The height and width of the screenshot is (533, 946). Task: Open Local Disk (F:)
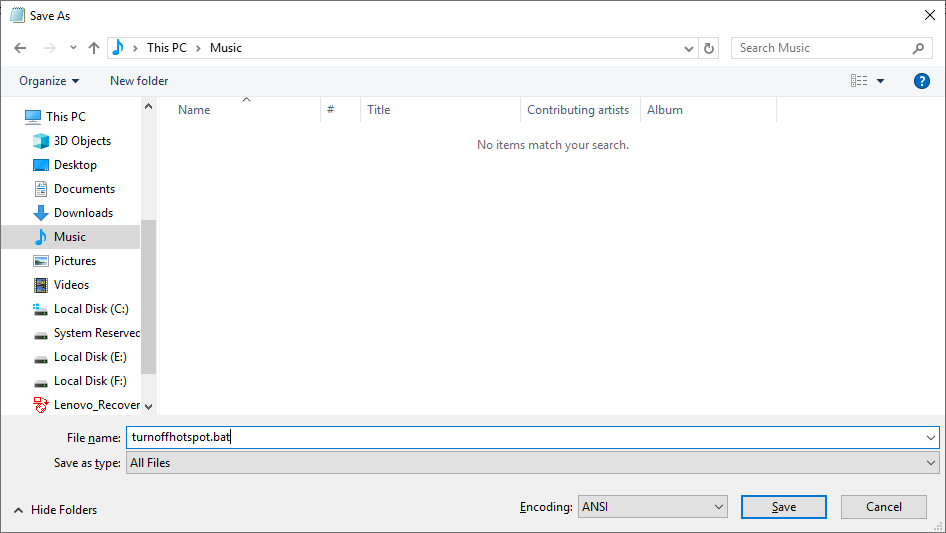pyautogui.click(x=90, y=381)
